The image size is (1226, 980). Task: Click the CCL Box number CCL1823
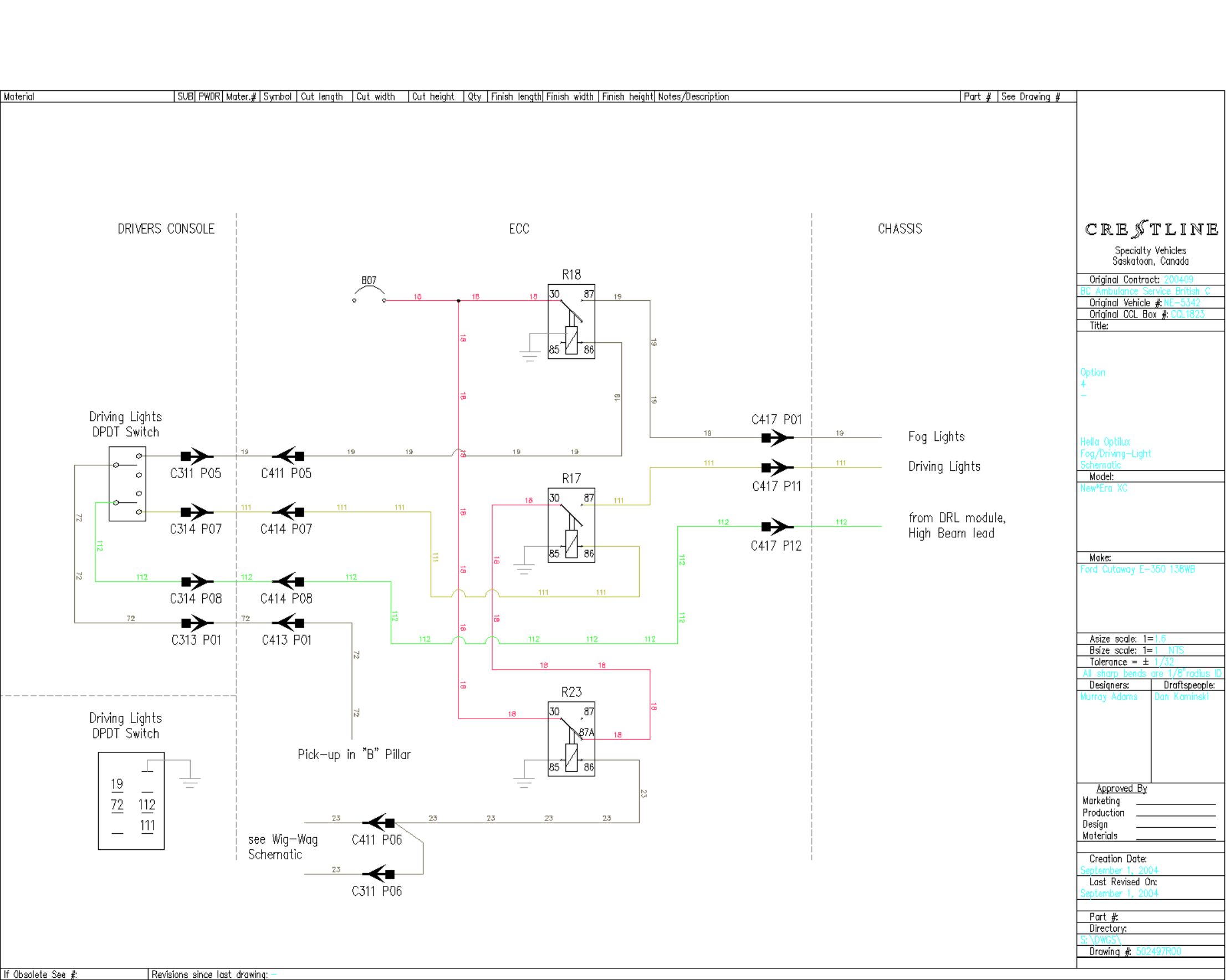(1187, 314)
